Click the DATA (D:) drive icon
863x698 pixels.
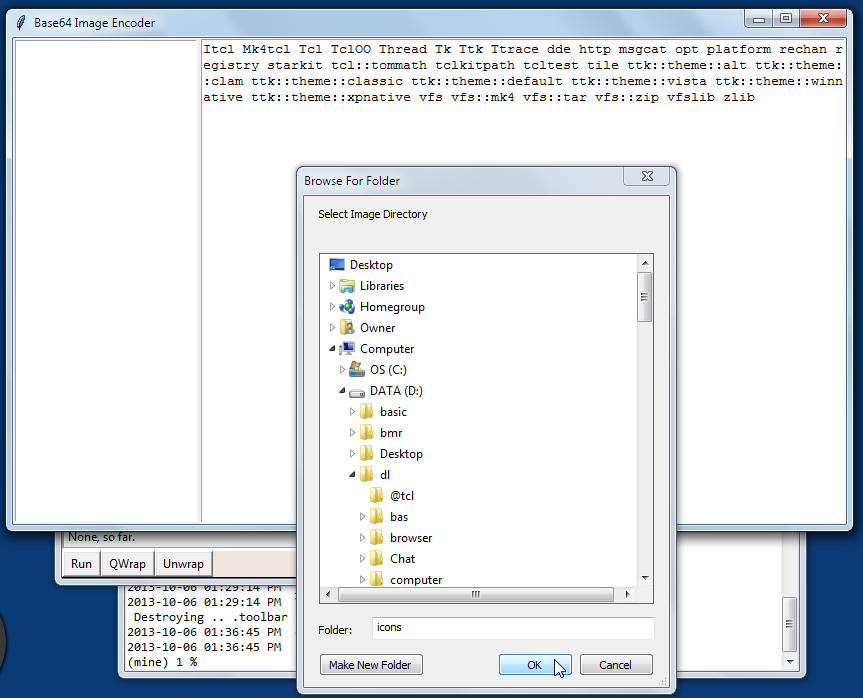[x=356, y=391]
